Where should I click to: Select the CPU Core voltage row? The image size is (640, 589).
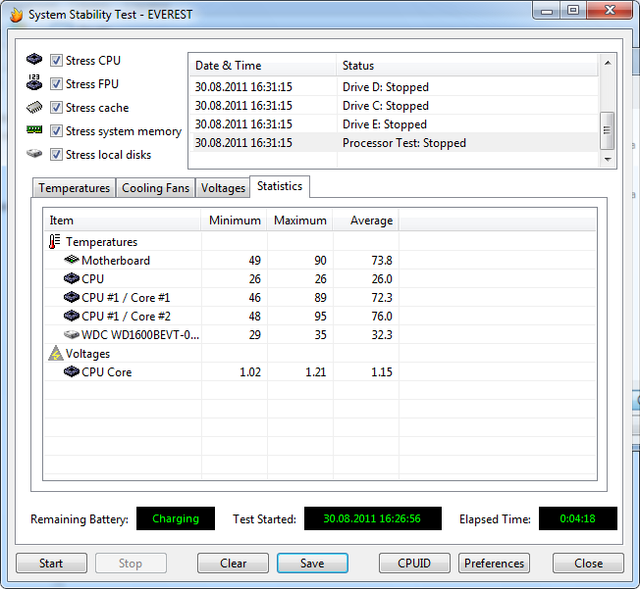[106, 372]
